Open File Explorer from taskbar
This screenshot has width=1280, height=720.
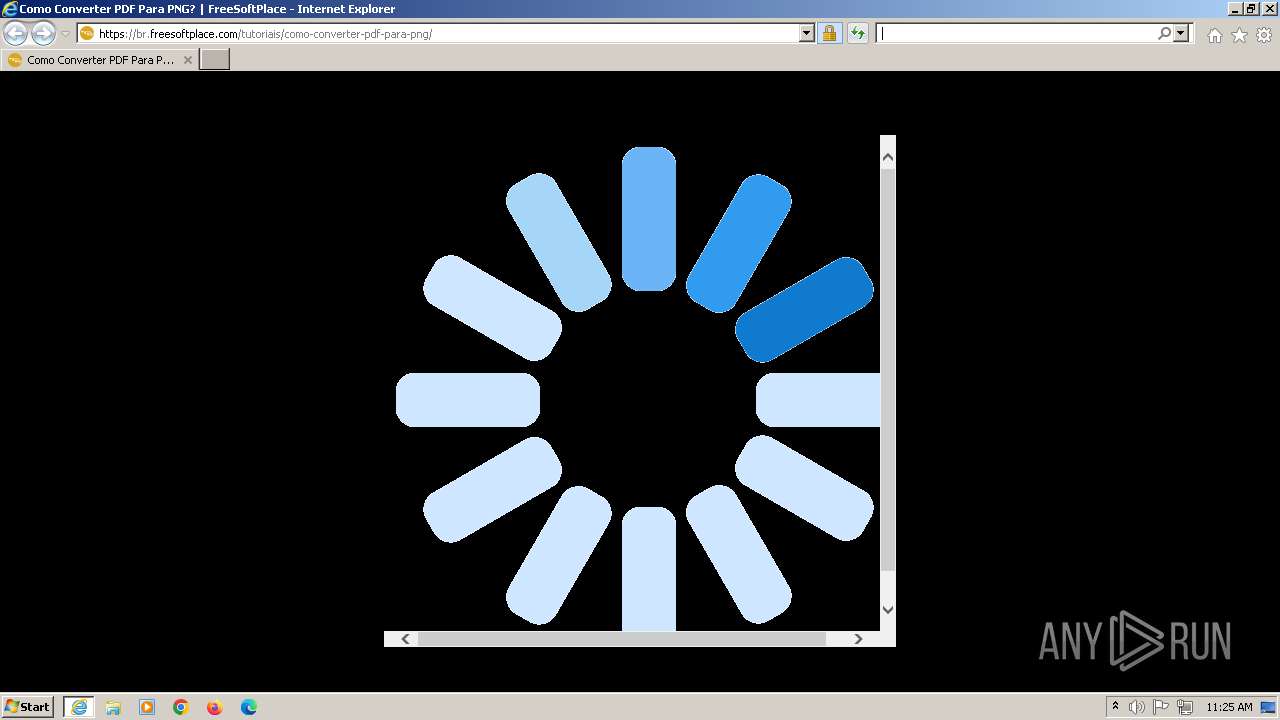coord(113,707)
